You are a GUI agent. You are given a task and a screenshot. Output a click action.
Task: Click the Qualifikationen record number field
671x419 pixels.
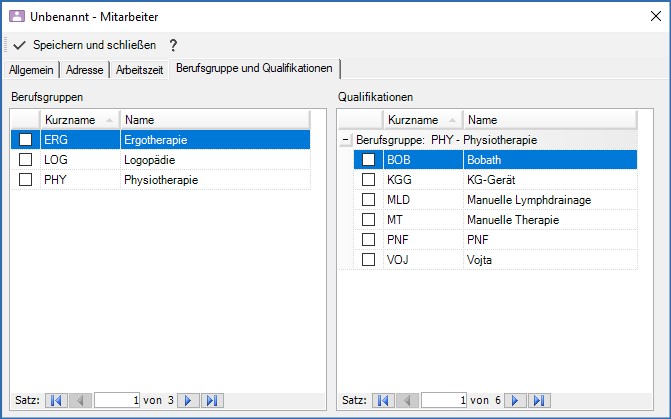coord(444,401)
